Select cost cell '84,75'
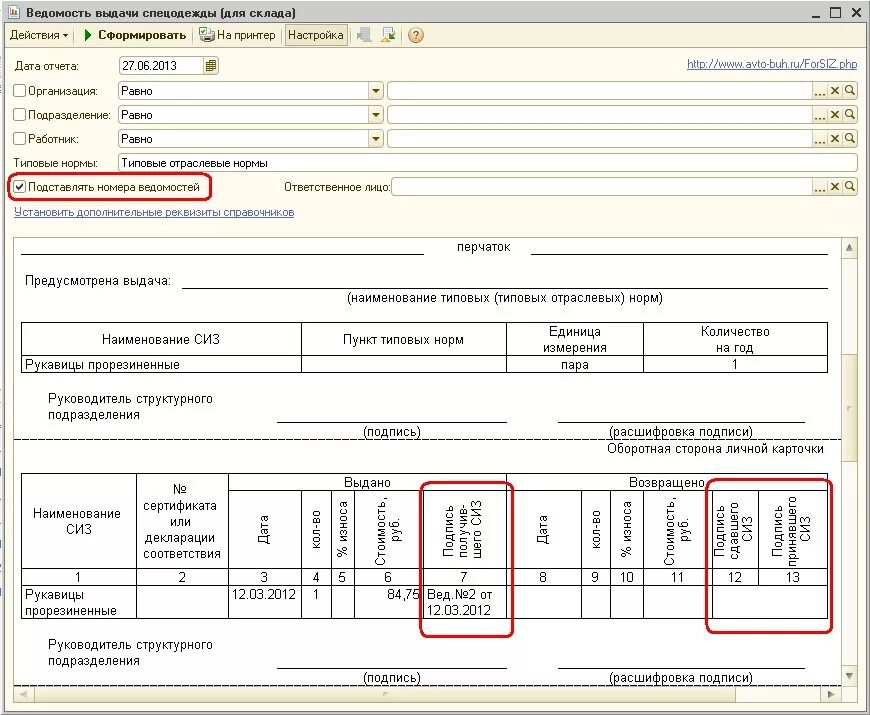This screenshot has width=870, height=715. pyautogui.click(x=388, y=602)
